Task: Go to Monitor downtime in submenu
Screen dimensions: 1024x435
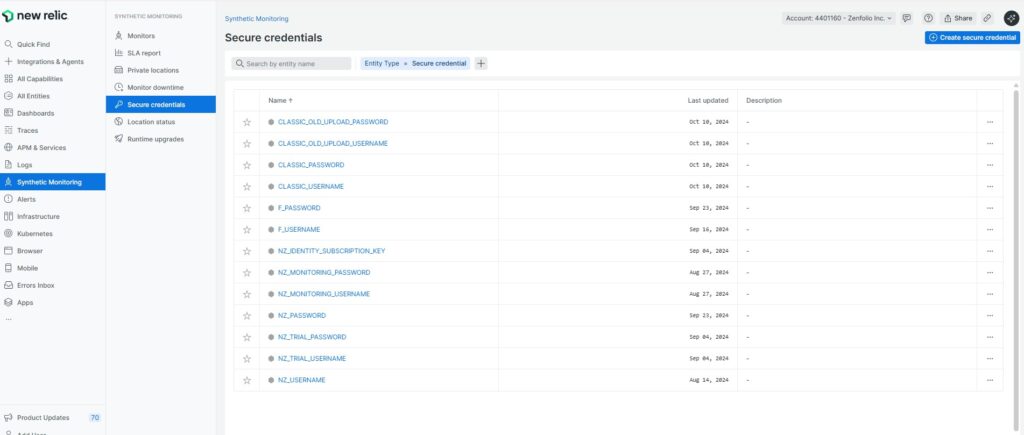Action: click(x=155, y=87)
